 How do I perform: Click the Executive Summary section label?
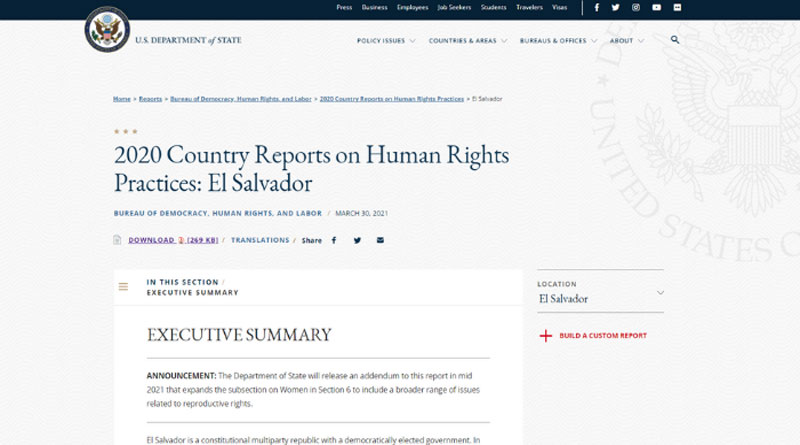[x=192, y=293]
